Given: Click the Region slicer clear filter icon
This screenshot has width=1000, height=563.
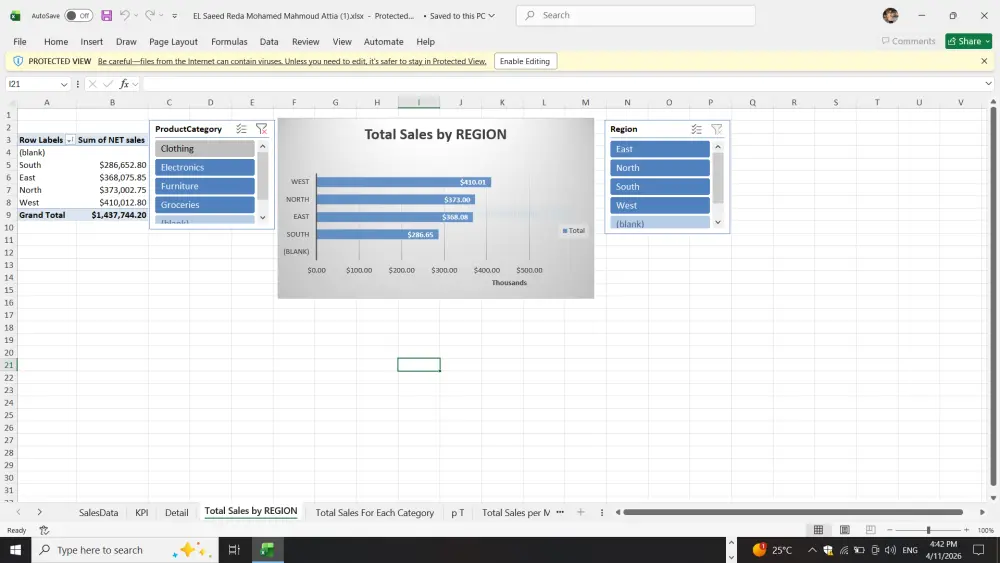Looking at the screenshot, I should (717, 129).
